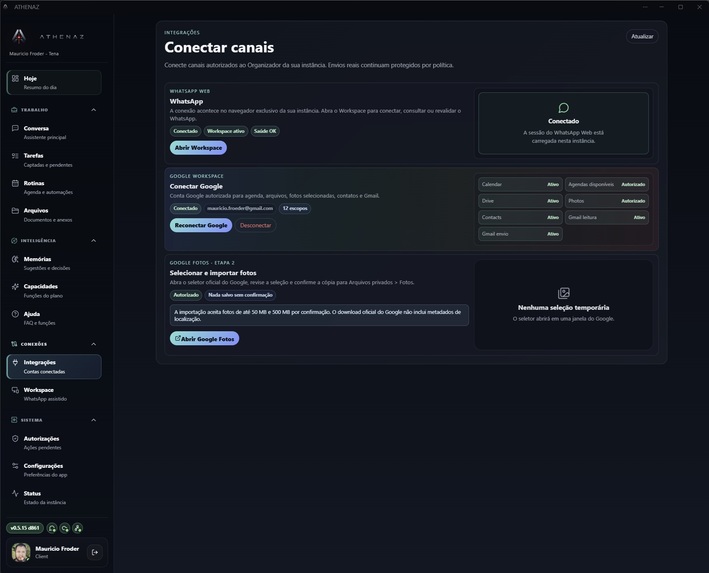
Task: Click the Status pulse icon
Action: tap(15, 493)
